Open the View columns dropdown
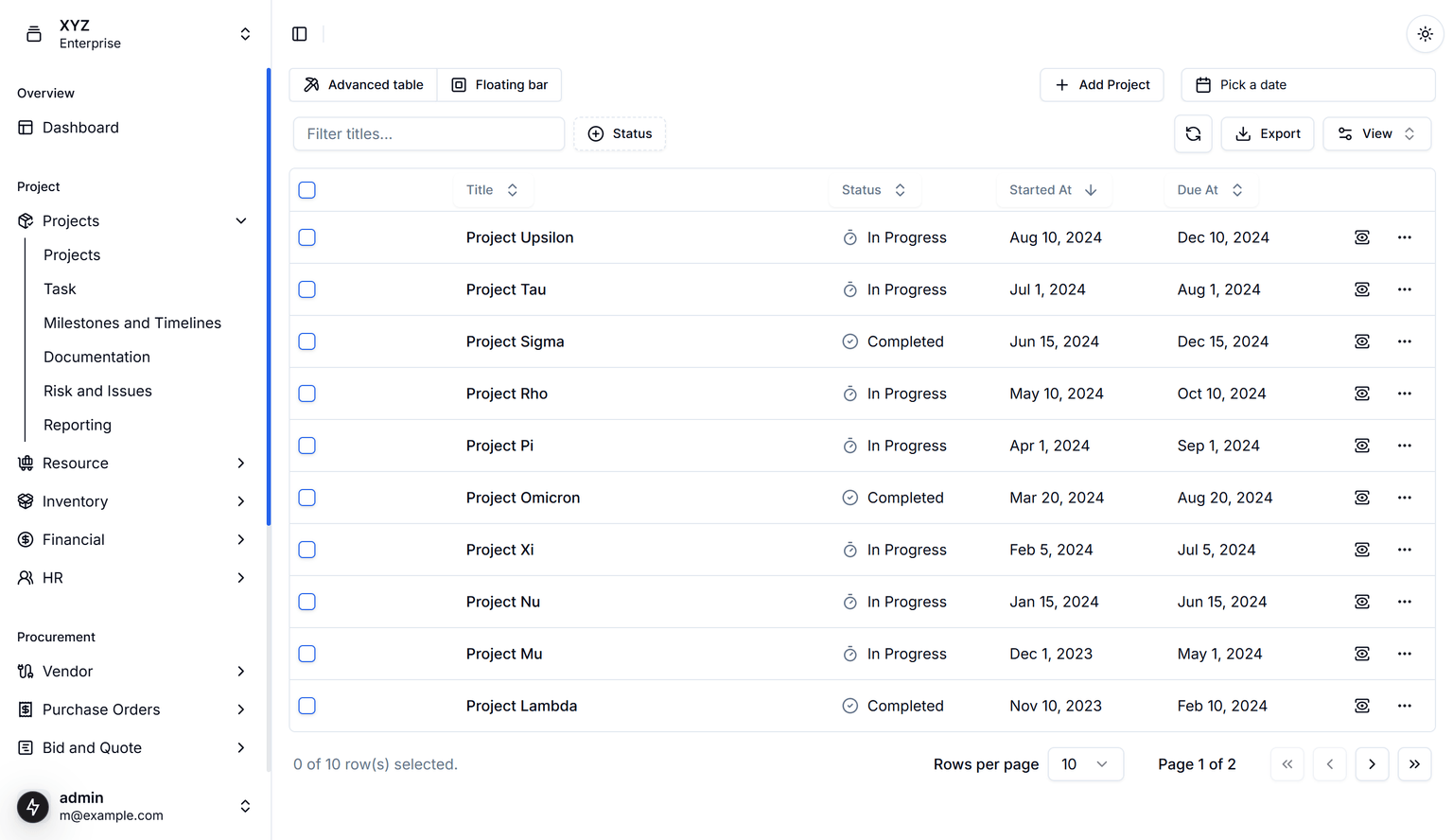The image size is (1453, 840). 1376,134
